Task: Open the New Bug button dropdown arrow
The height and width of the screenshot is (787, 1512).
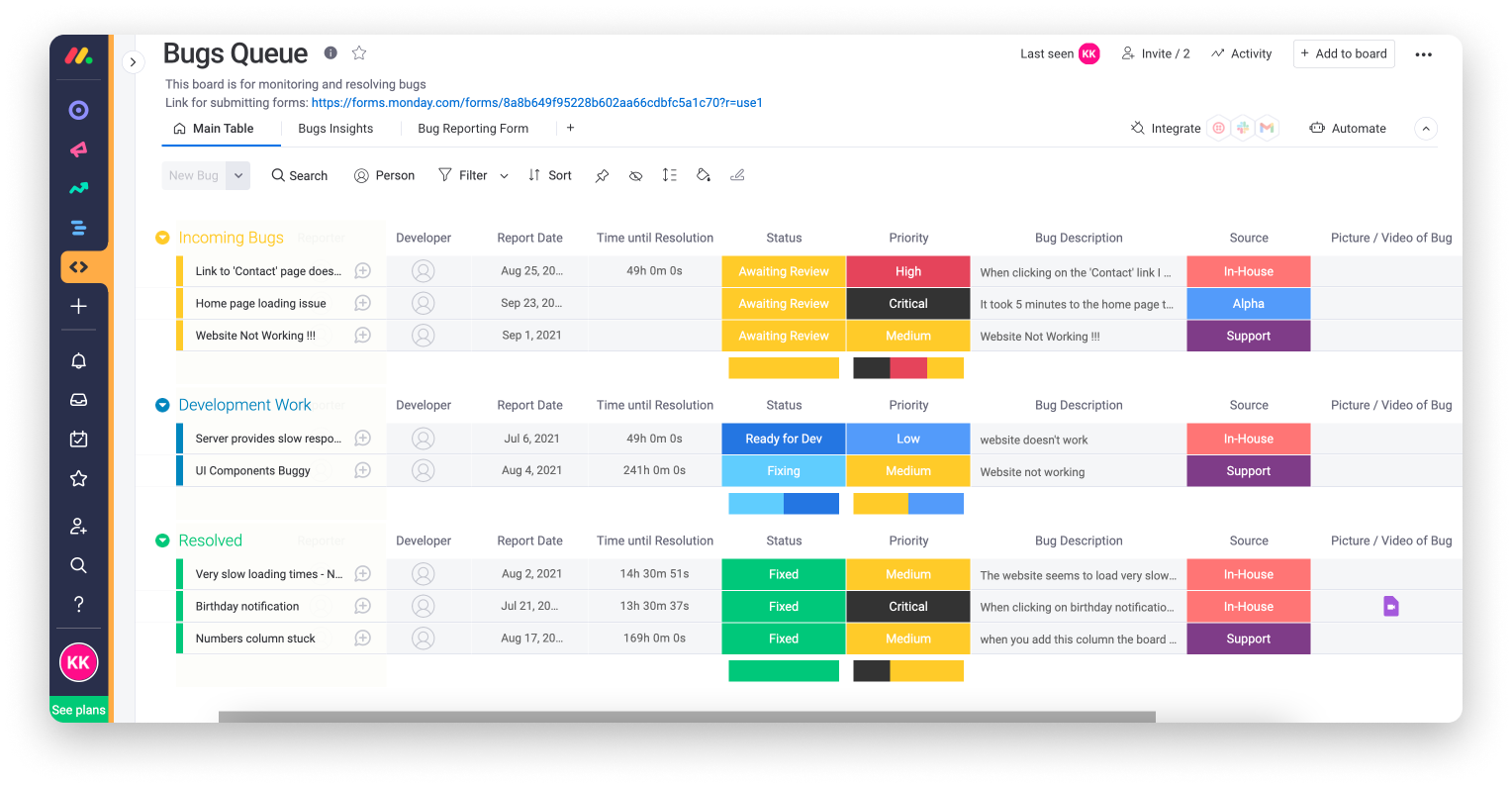Action: click(236, 174)
